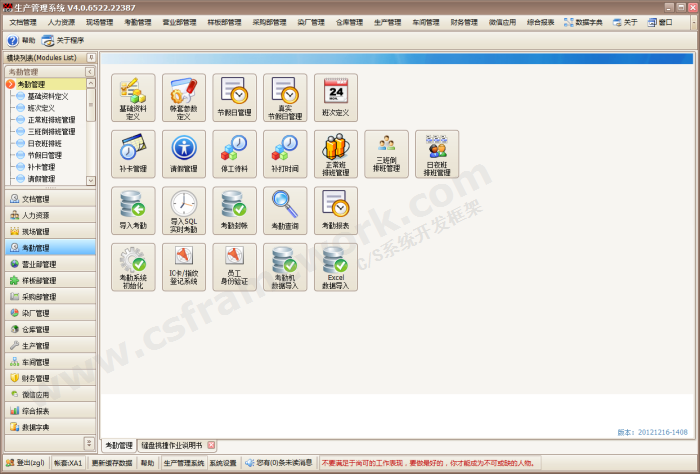The image size is (700, 474).
Task: Select 节假日管理 in module tree
Action: point(44,155)
